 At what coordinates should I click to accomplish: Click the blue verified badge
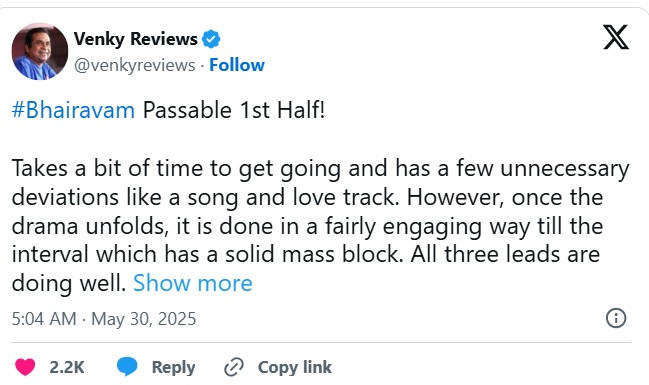click(x=211, y=39)
